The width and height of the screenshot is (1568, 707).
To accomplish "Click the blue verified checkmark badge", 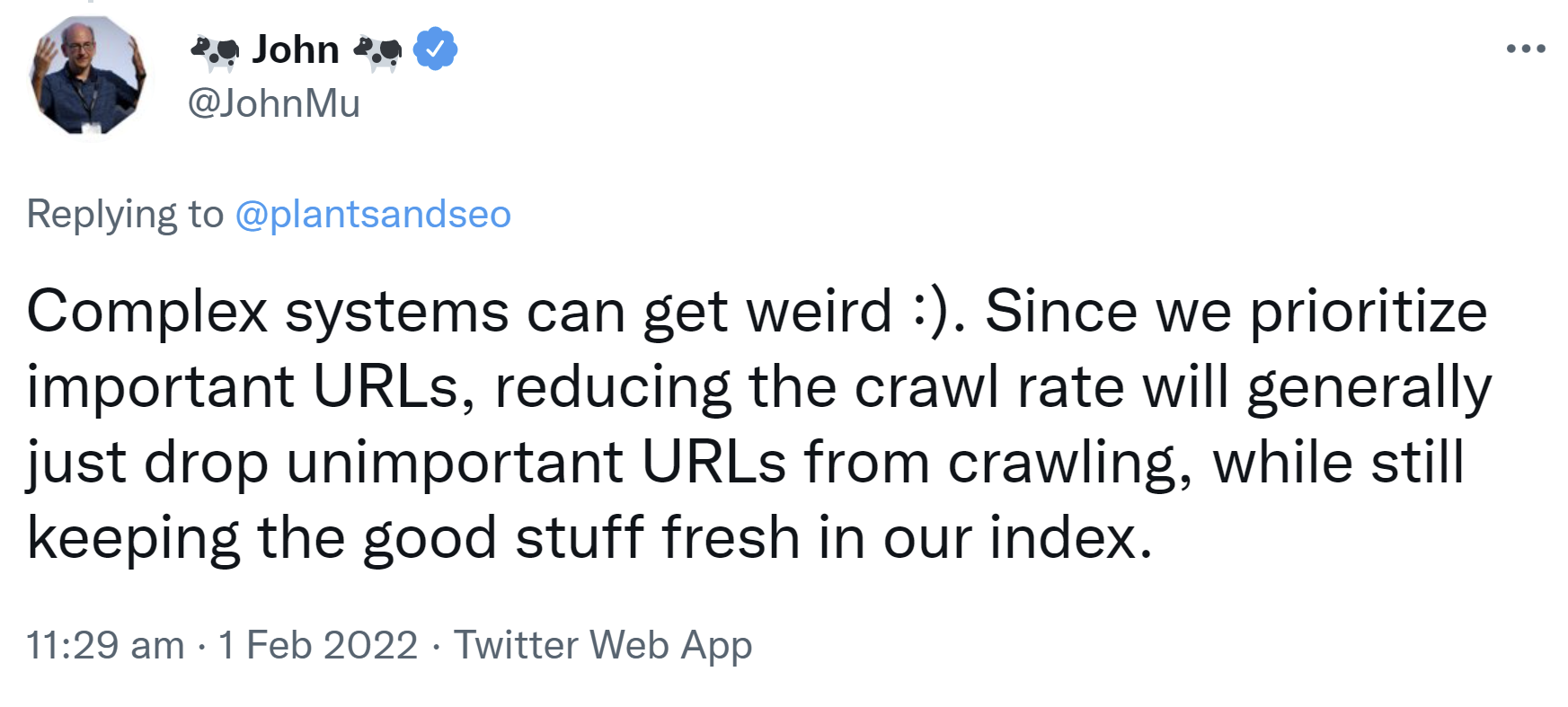I will 434,49.
